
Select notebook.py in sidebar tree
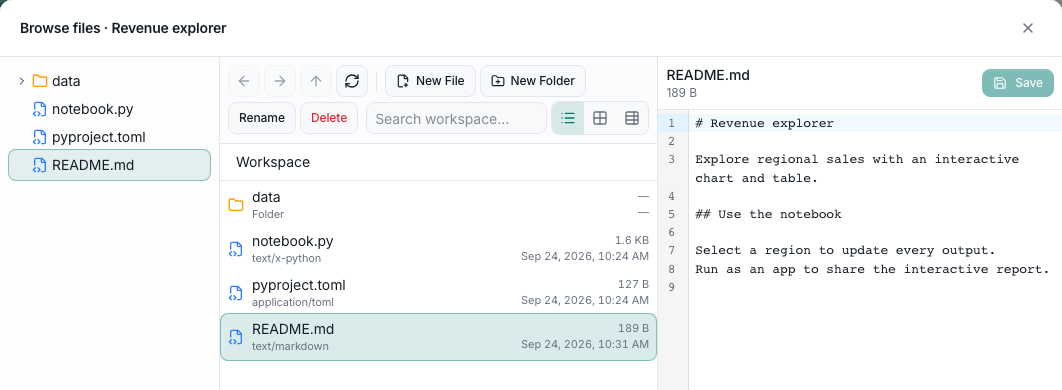point(110,109)
